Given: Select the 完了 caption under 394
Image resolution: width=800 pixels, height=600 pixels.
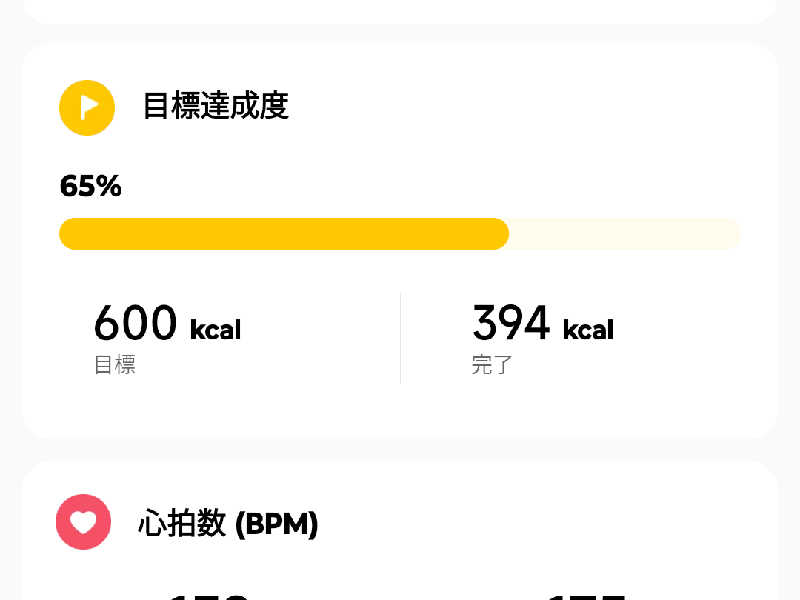Looking at the screenshot, I should [x=492, y=365].
